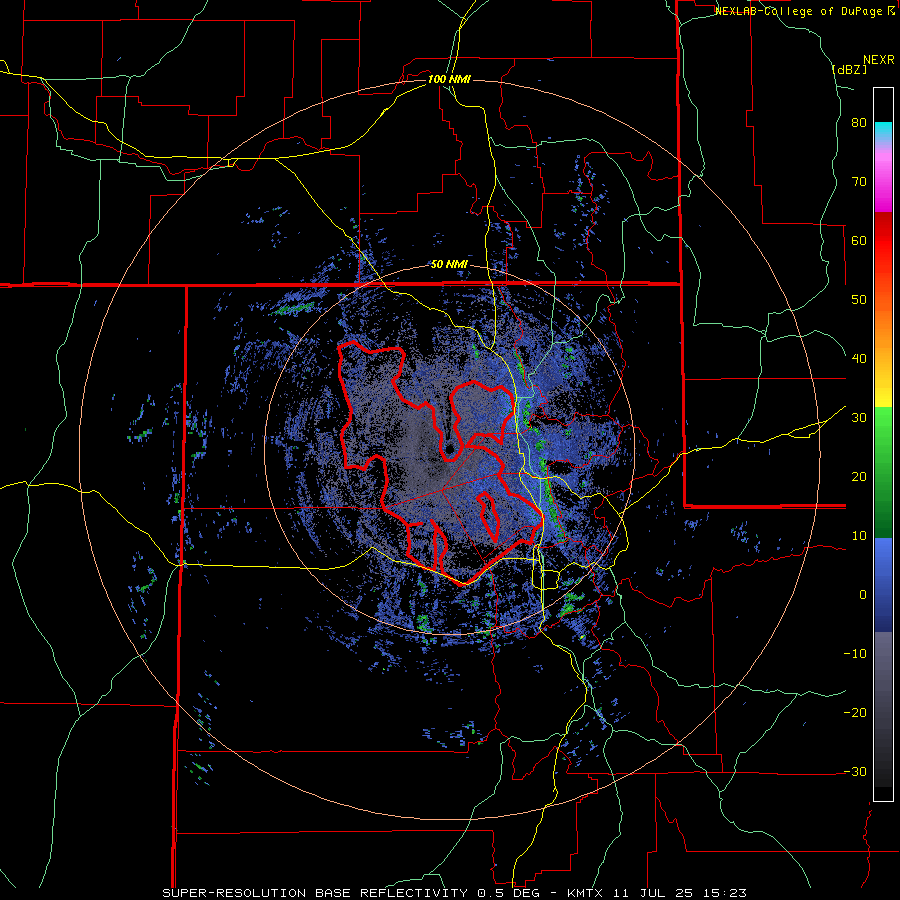
Task: Click the -30 value on the dBZ scale
Action: [855, 772]
